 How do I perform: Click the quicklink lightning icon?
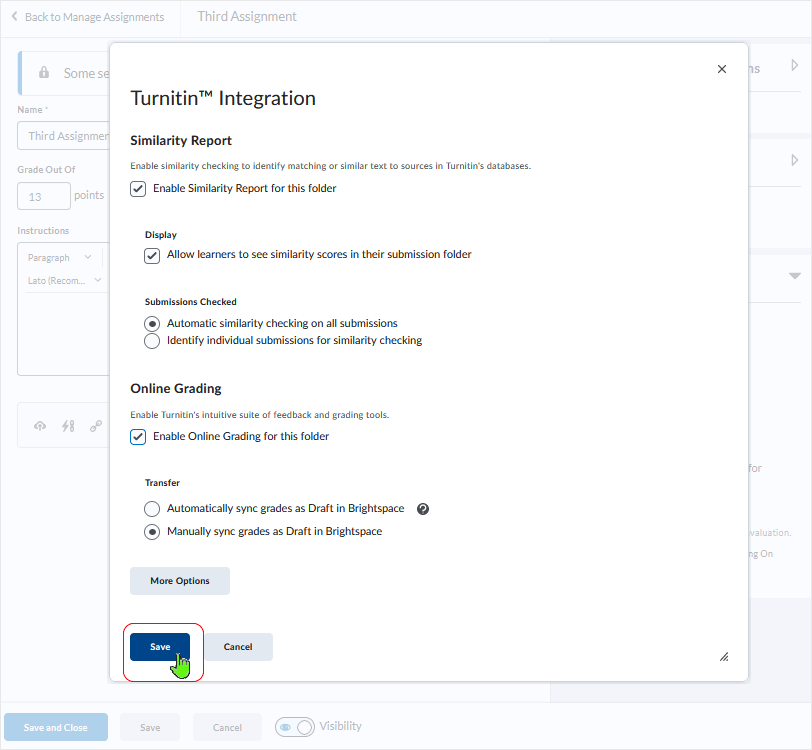[68, 426]
